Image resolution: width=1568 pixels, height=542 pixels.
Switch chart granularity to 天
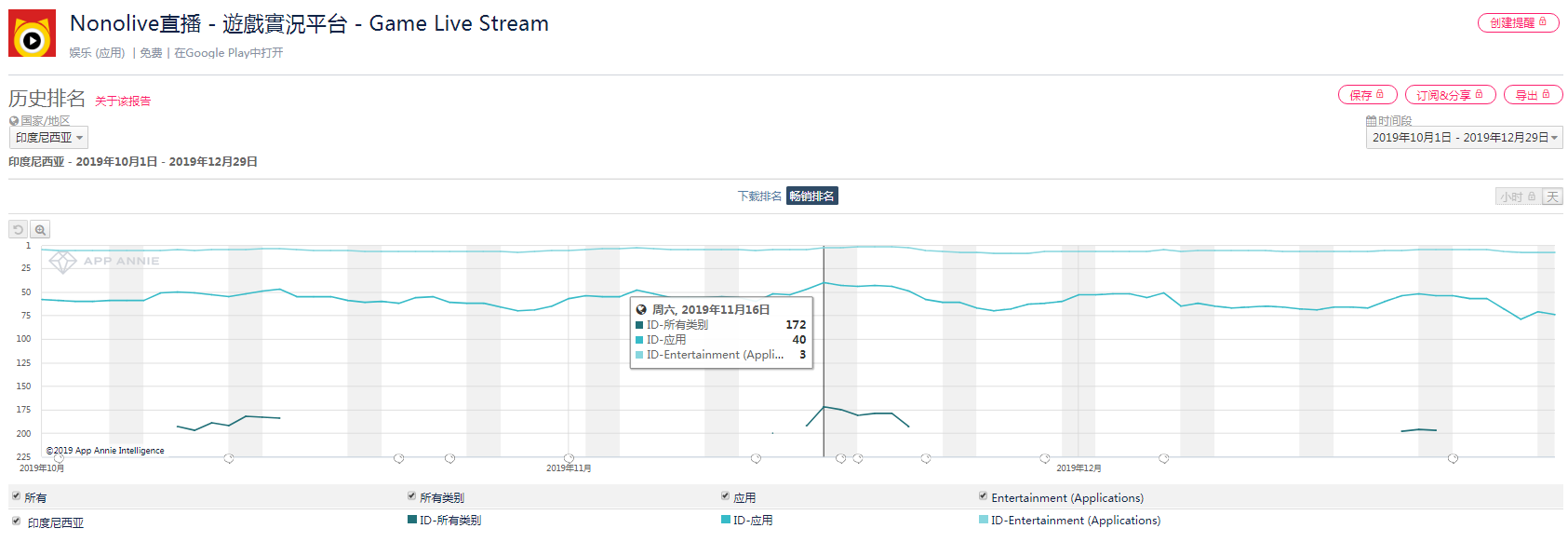coord(1552,196)
